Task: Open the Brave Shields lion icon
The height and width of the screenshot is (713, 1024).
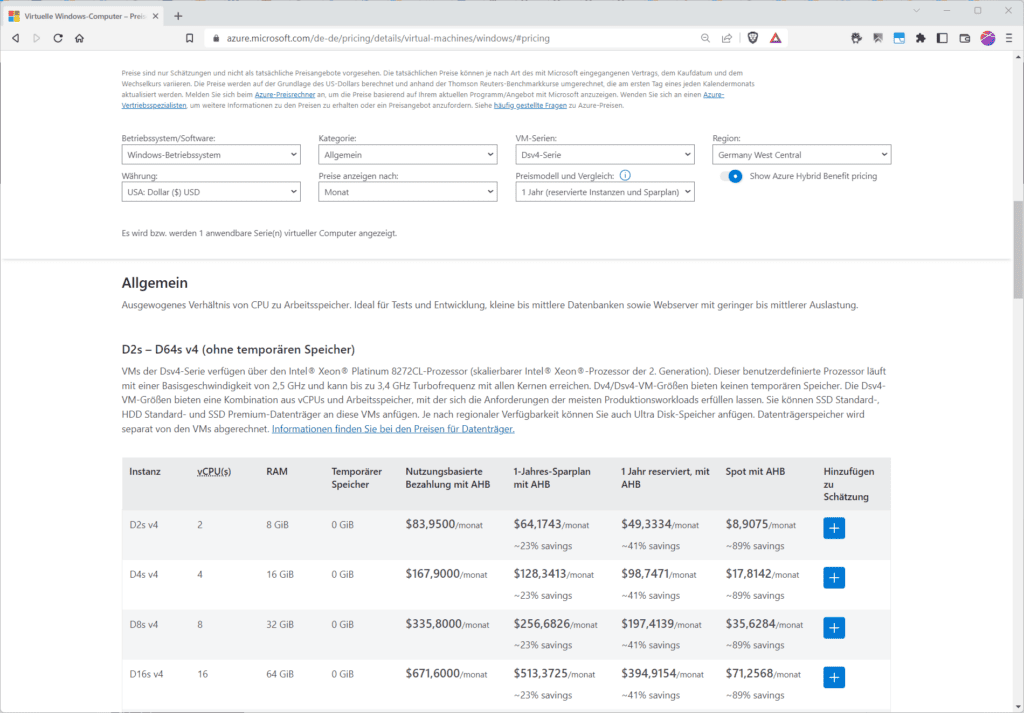Action: (x=753, y=39)
